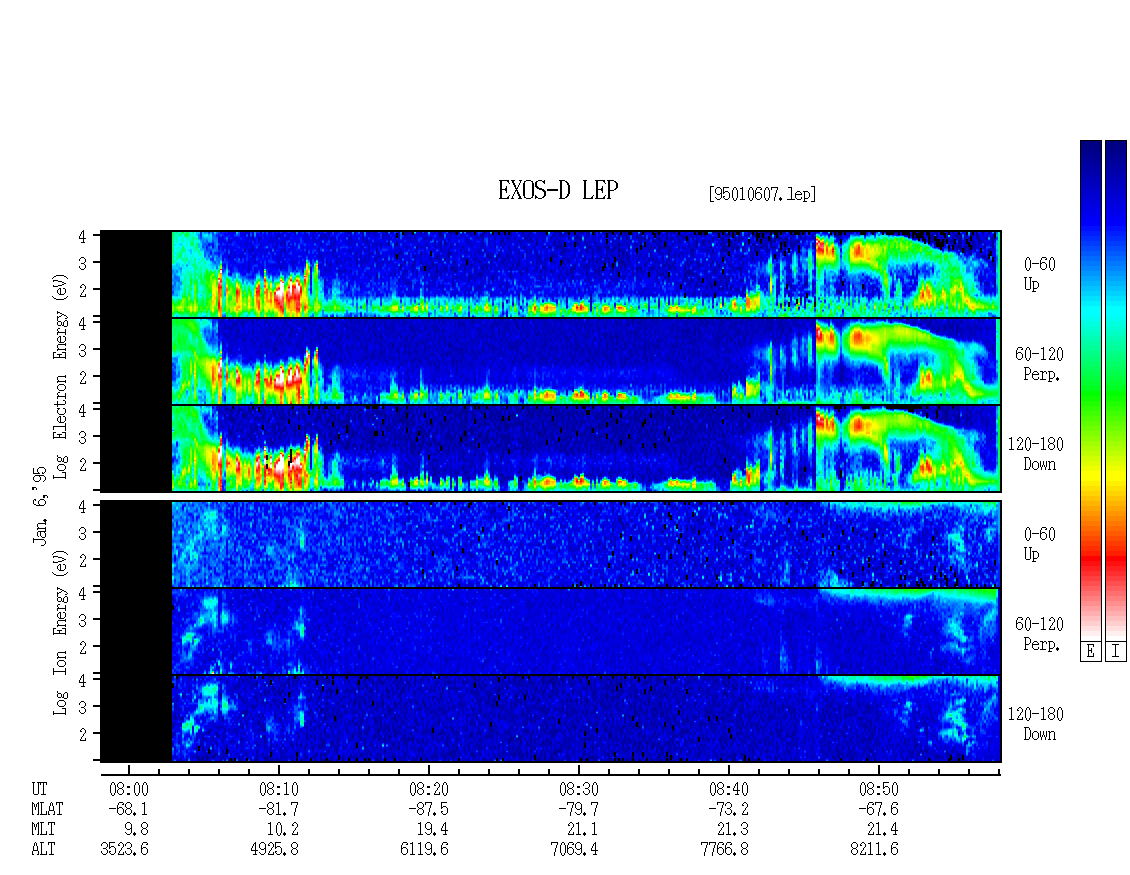Click the MLAT value -68.1
This screenshot has height=875, width=1130.
point(128,809)
